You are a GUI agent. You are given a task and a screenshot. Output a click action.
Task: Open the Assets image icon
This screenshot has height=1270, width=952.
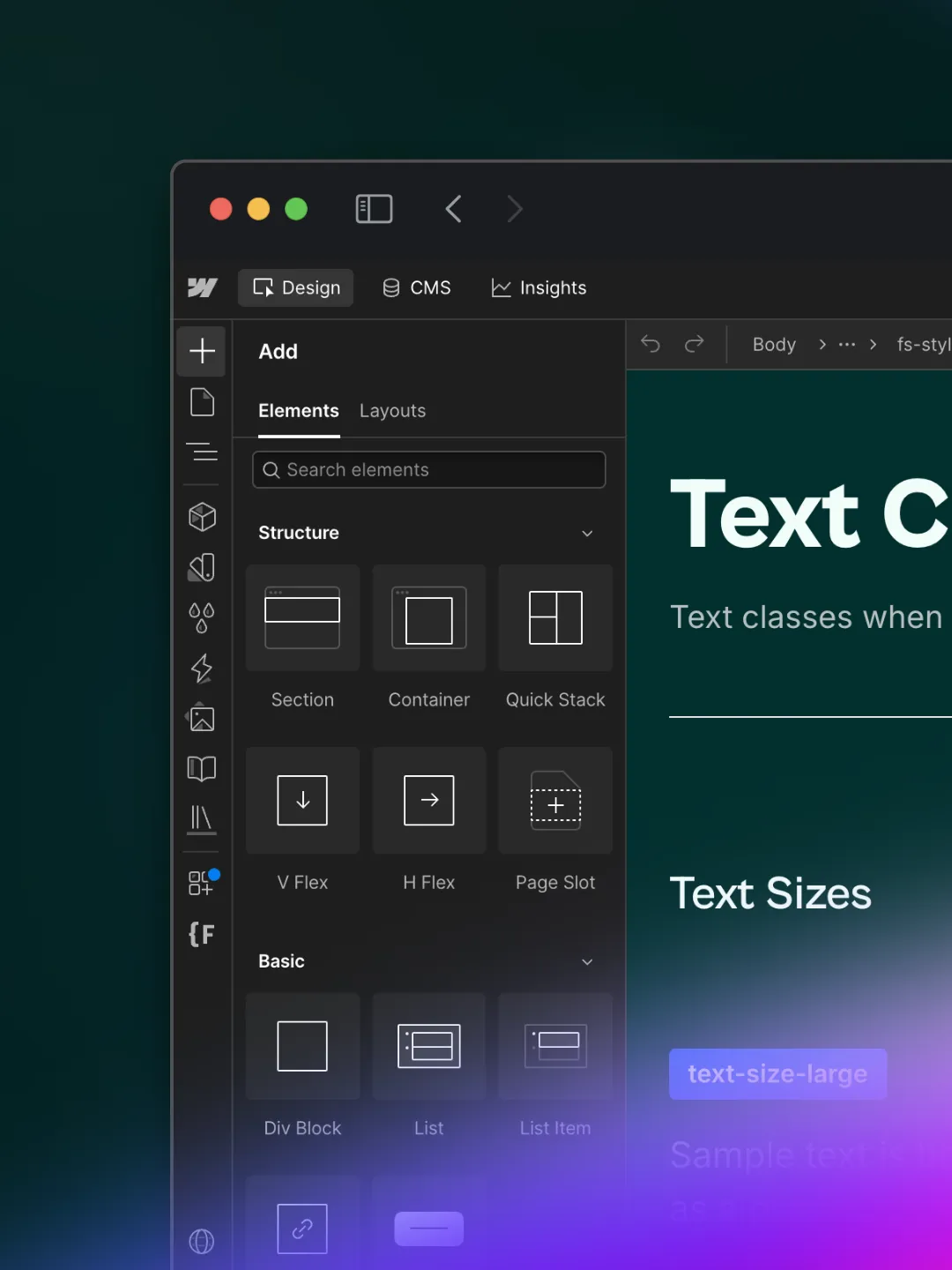point(202,718)
